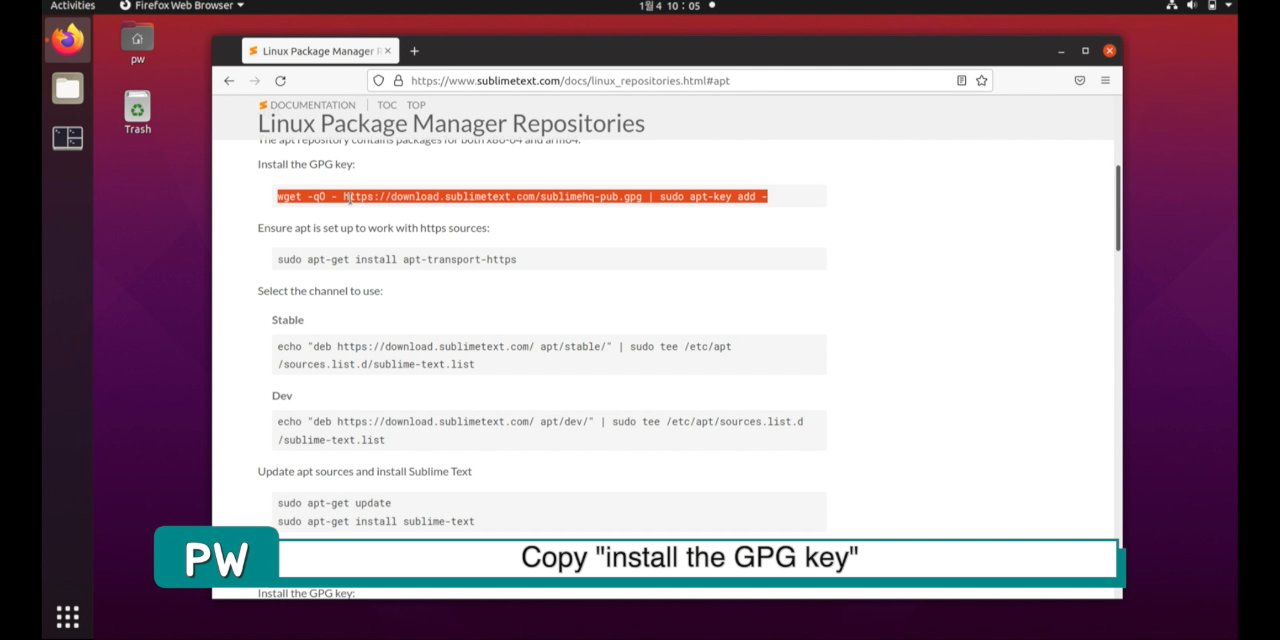The height and width of the screenshot is (640, 1280).
Task: Click 'Select the channel to use:' text
Action: 320,291
